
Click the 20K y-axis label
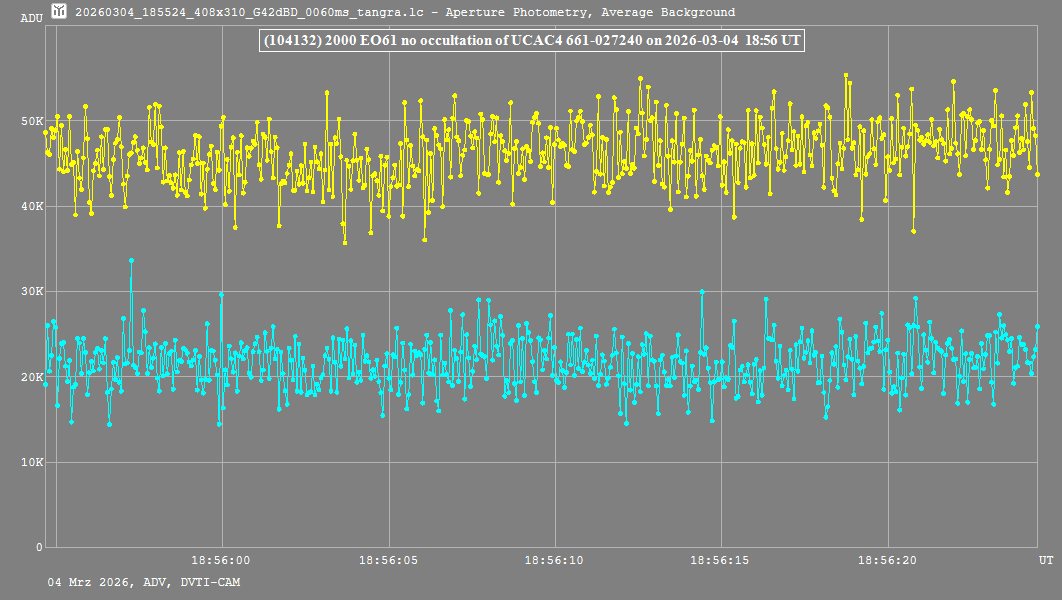pyautogui.click(x=32, y=377)
